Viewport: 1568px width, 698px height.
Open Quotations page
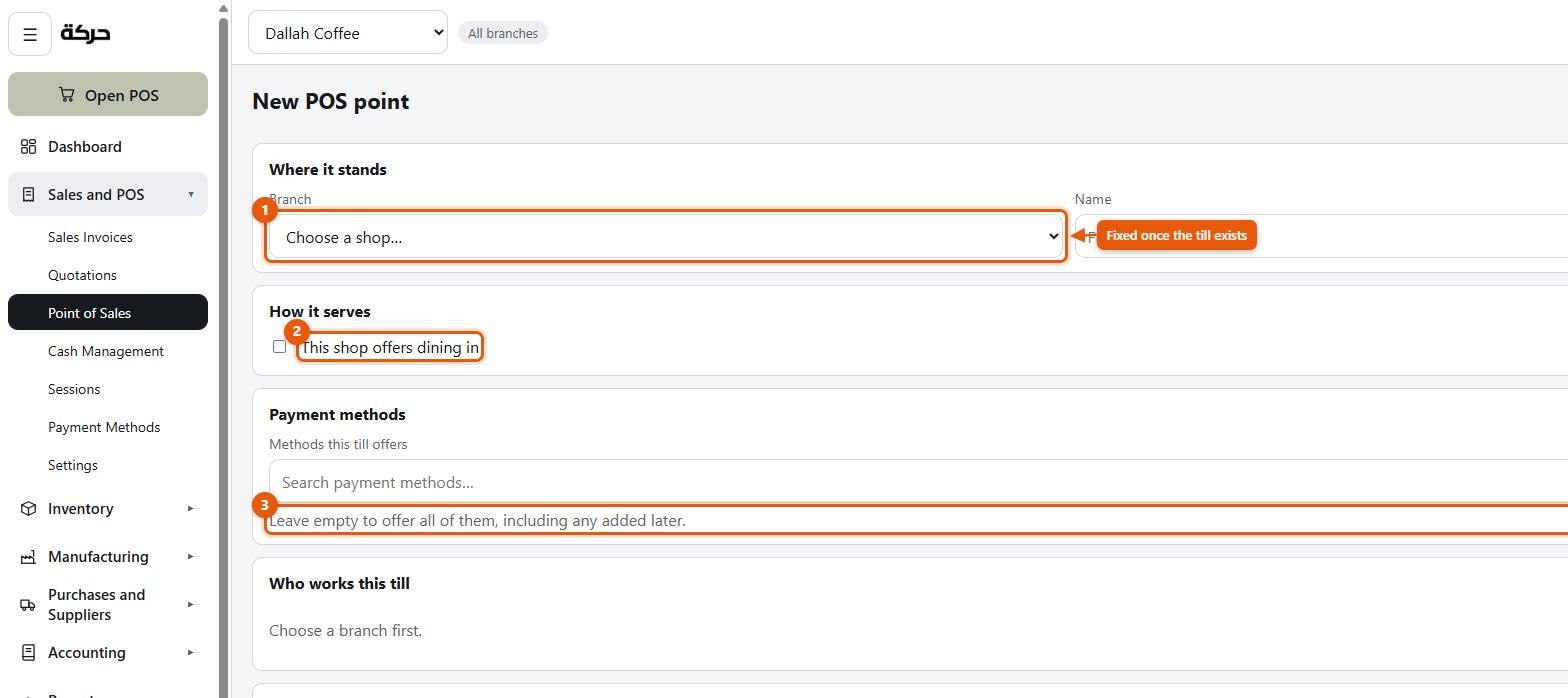[x=82, y=275]
